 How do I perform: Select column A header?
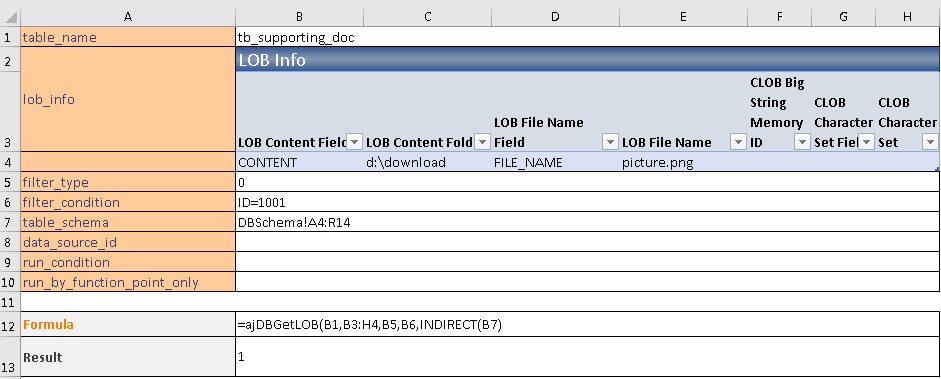[x=128, y=17]
